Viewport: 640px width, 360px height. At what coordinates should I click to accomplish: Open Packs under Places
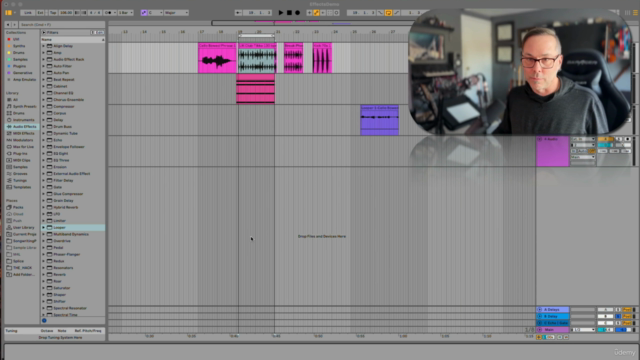(18, 207)
